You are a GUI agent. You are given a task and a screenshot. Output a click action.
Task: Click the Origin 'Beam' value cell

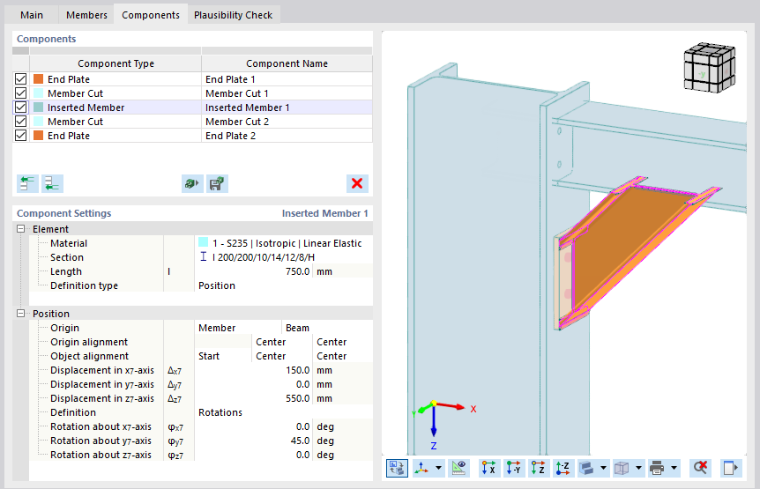[x=327, y=328]
